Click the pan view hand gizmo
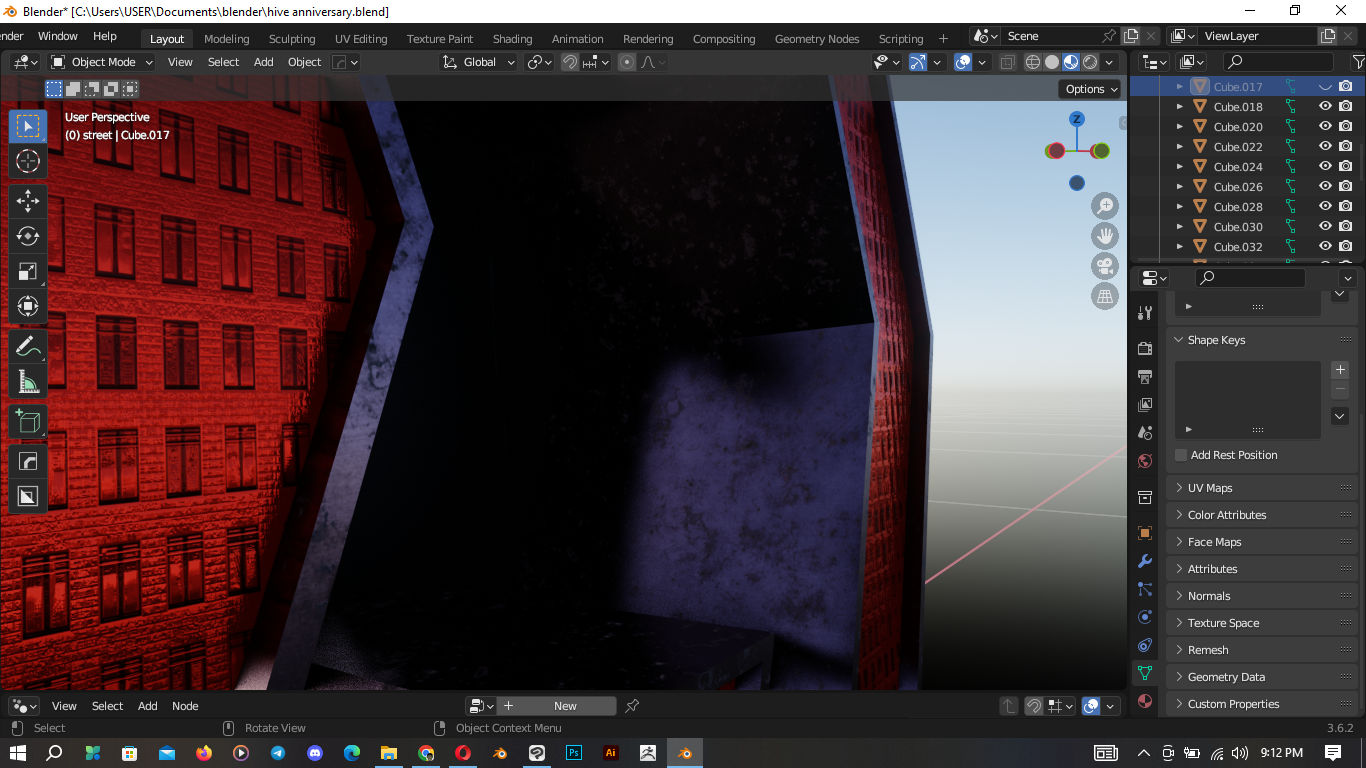Viewport: 1366px width, 768px height. (1105, 237)
